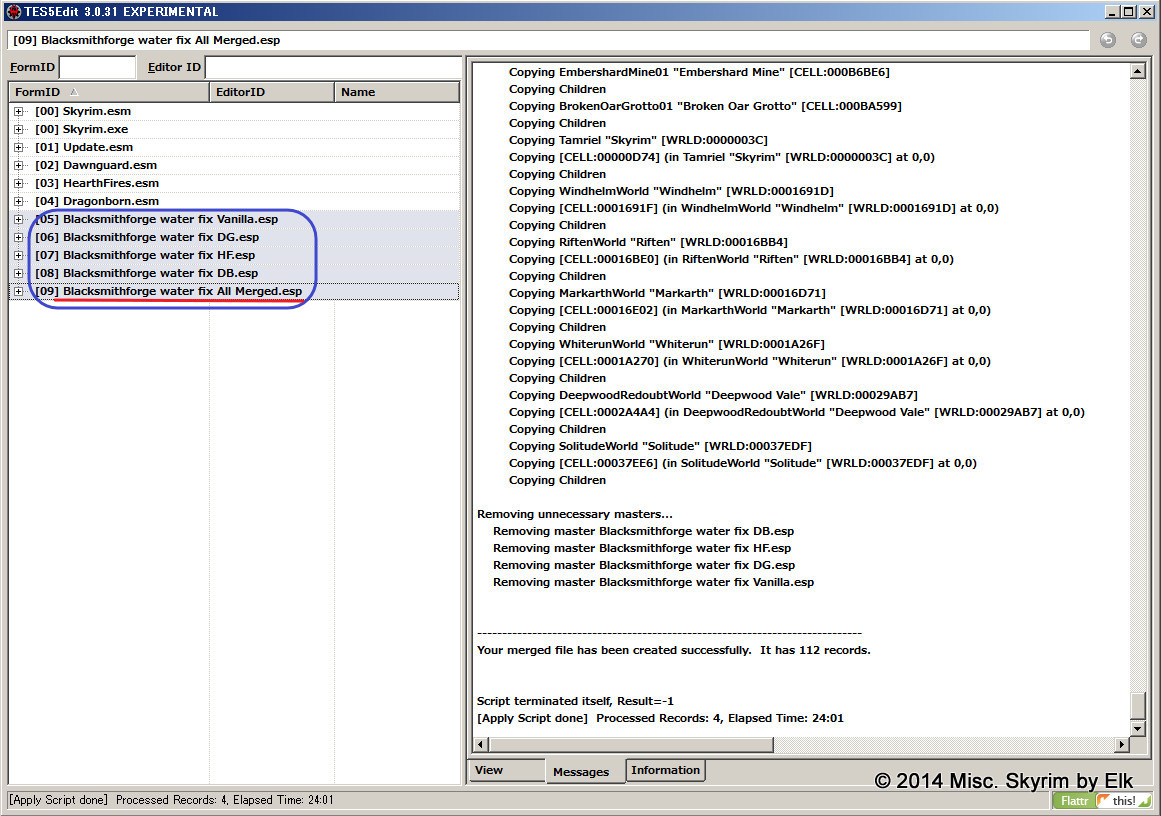Select the [03] HearthFires.esm row
Screen dimensions: 1161x816
(234, 183)
